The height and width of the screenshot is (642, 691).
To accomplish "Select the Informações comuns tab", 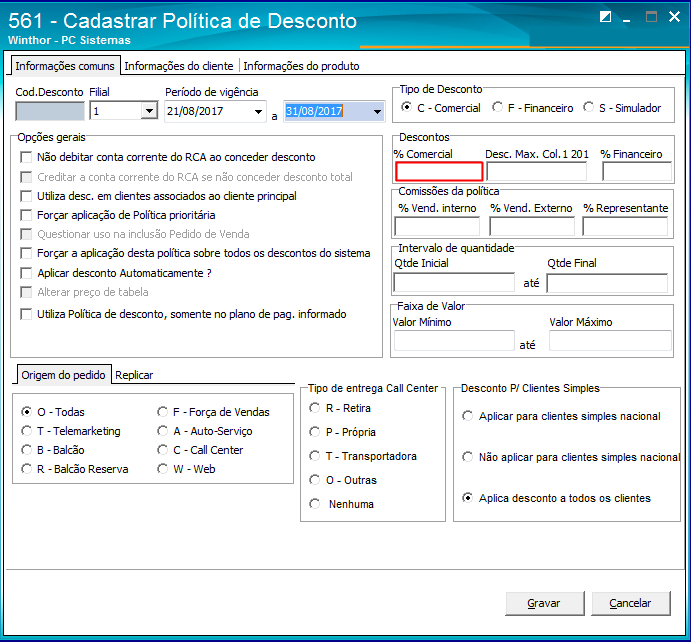I will (65, 66).
